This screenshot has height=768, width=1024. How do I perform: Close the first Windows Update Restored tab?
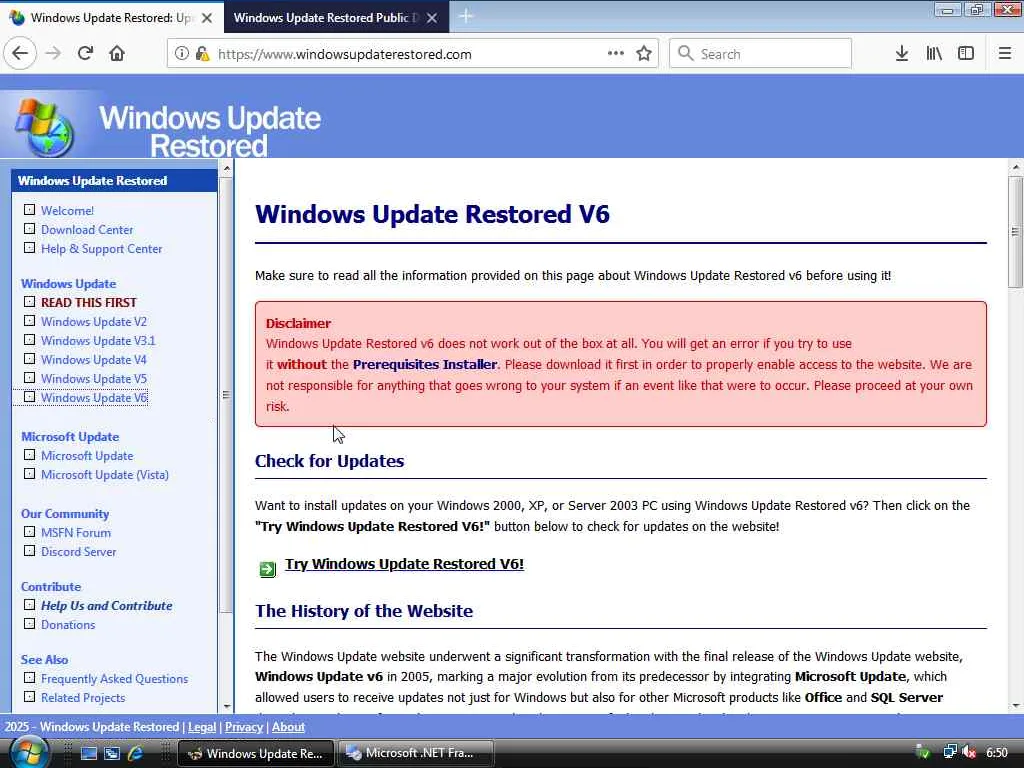pos(207,18)
